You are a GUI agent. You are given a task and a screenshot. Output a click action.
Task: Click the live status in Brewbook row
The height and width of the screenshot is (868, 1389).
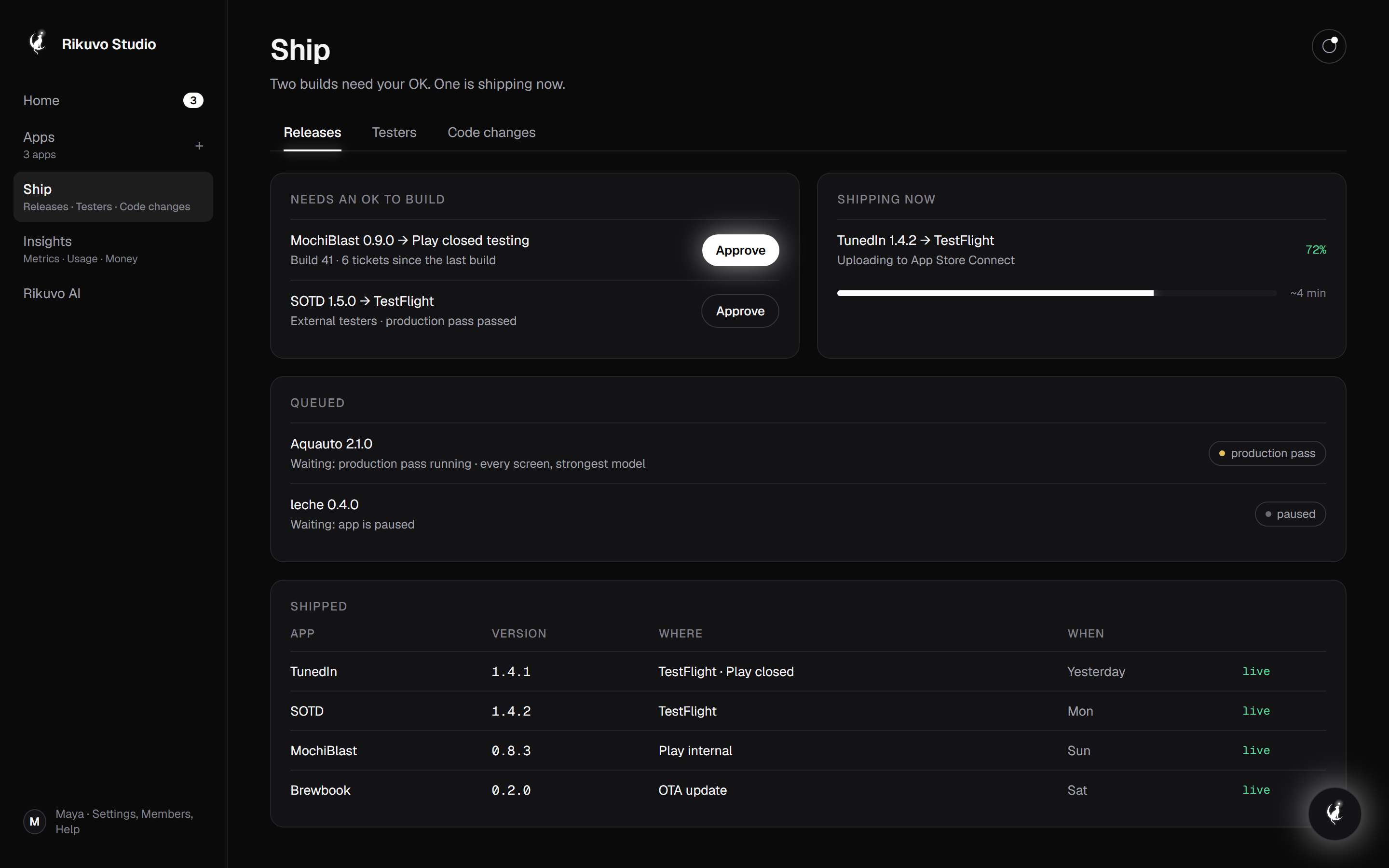point(1256,790)
